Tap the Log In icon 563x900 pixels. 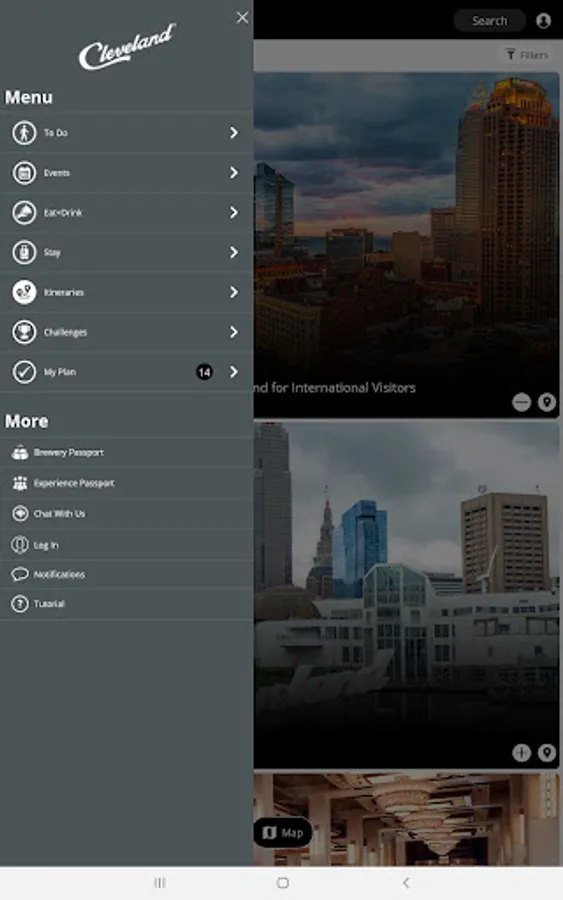pos(20,544)
